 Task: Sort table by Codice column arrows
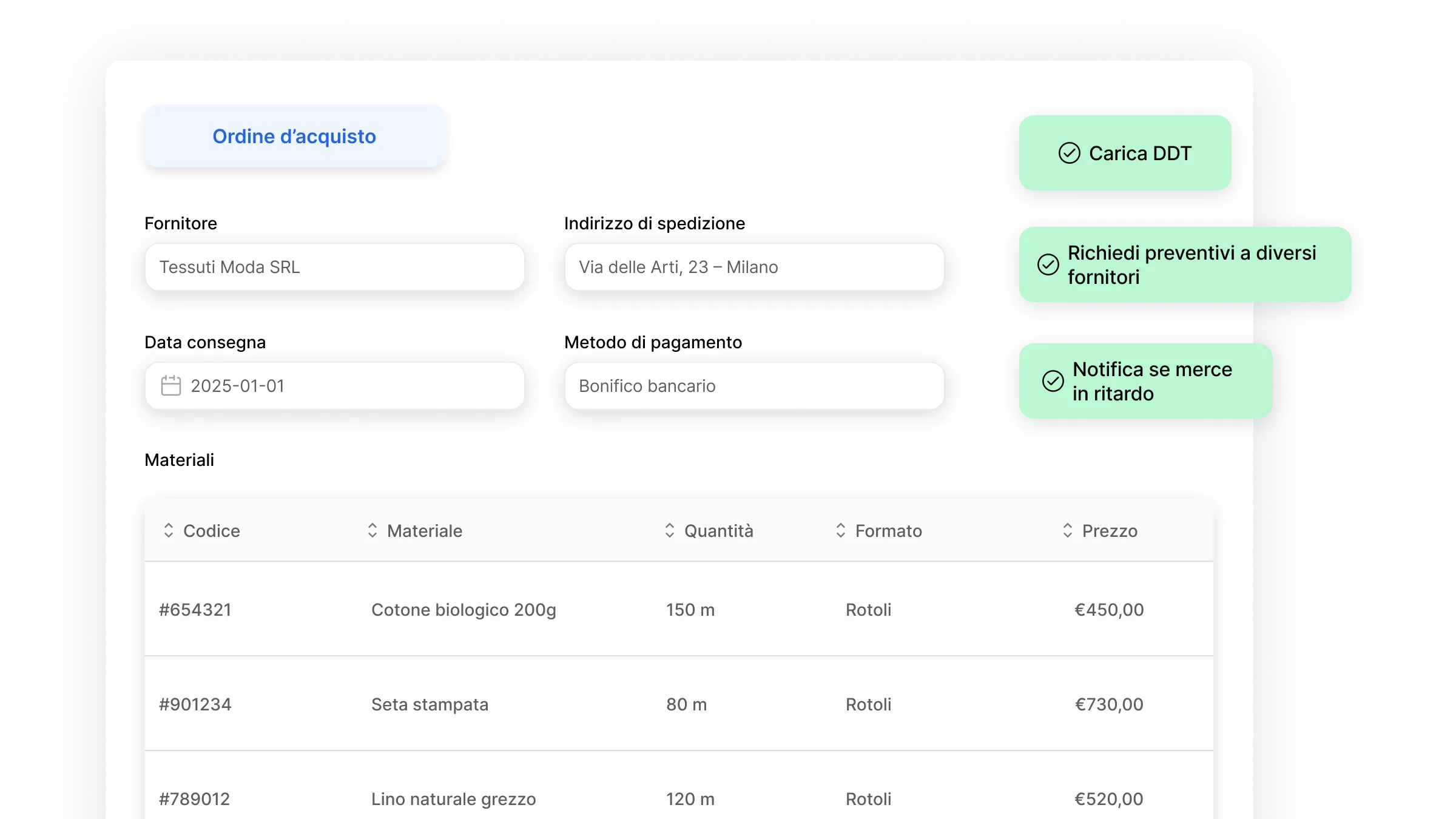[x=169, y=531]
